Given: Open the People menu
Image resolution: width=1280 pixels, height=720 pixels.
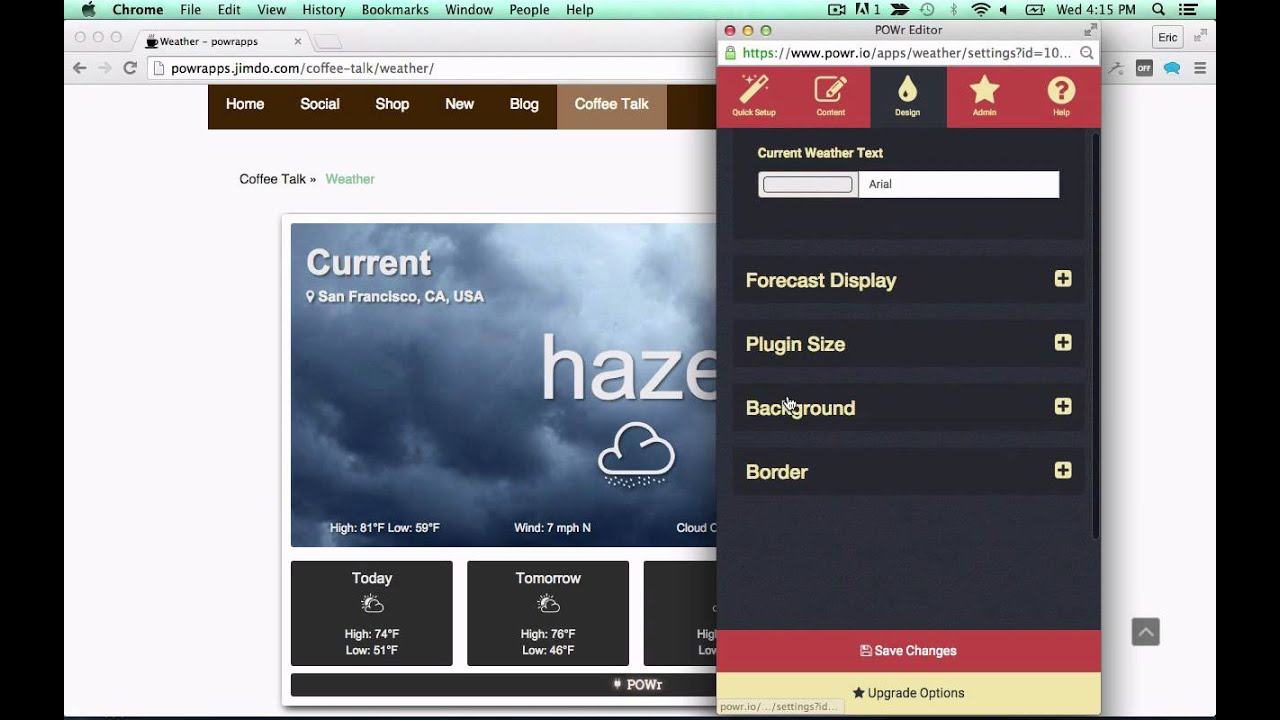Looking at the screenshot, I should [529, 10].
